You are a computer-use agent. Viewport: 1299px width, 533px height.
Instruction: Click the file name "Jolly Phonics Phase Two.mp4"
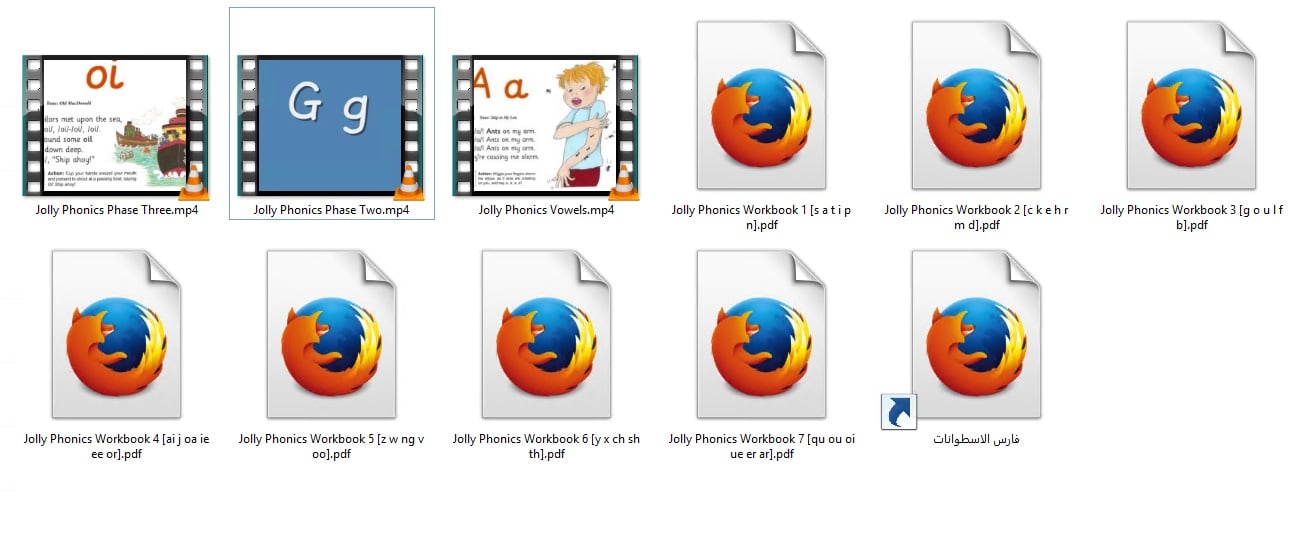pyautogui.click(x=331, y=210)
